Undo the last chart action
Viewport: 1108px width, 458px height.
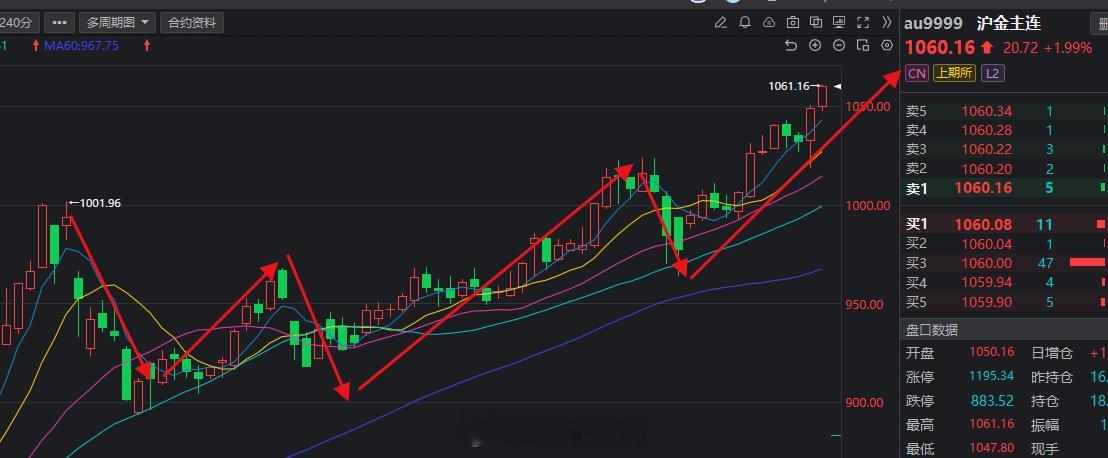[791, 46]
